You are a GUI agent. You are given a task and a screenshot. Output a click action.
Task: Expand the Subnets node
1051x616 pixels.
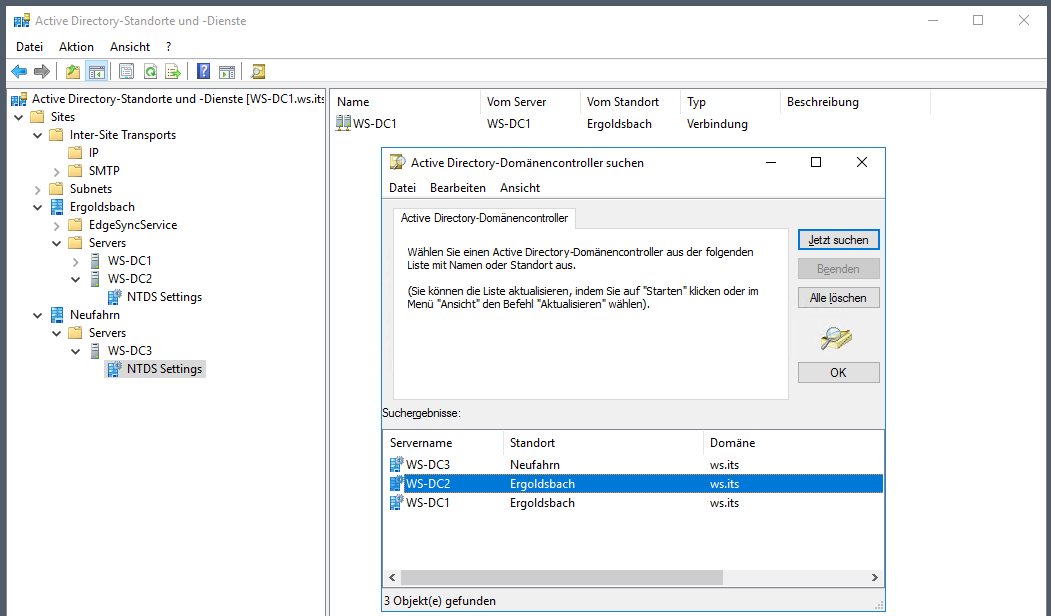[38, 190]
